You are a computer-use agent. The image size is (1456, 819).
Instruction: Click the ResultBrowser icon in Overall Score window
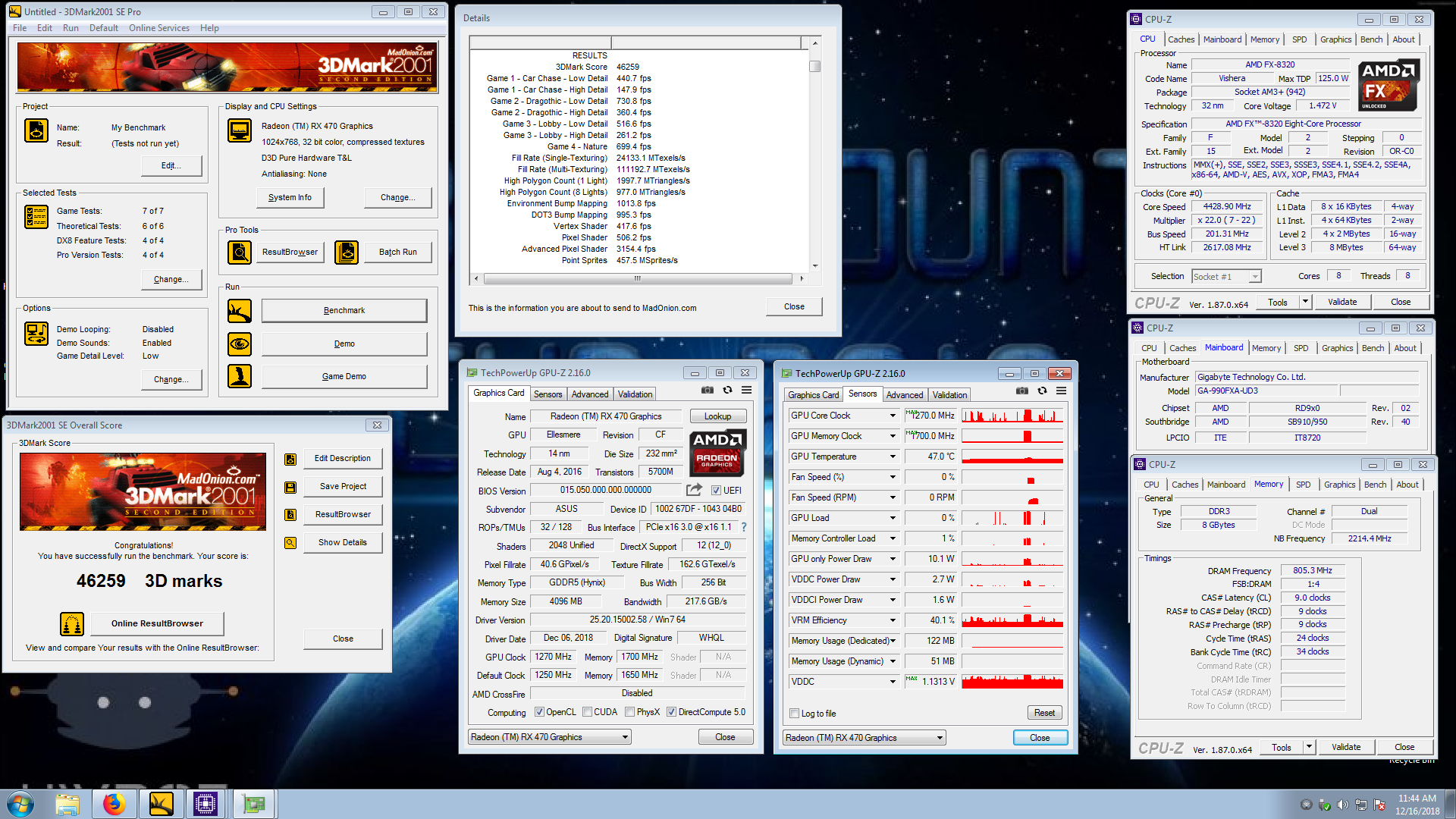(x=290, y=515)
